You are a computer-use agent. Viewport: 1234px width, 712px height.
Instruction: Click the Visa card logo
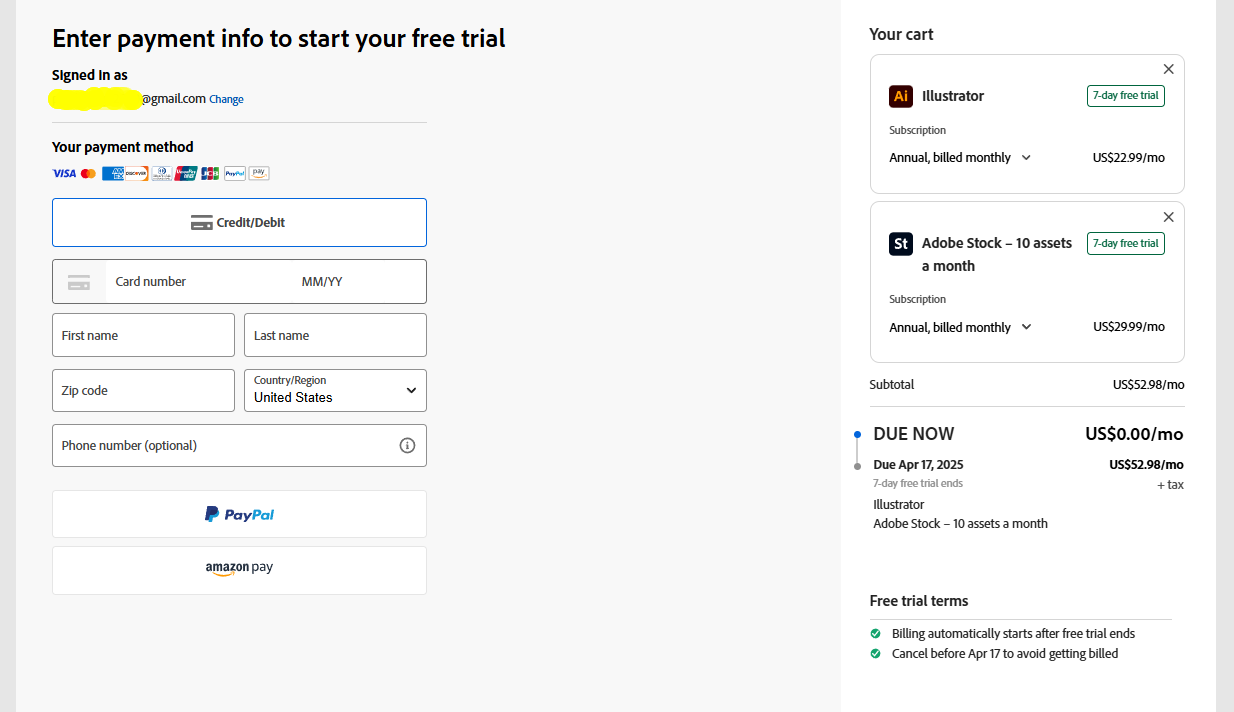(x=64, y=173)
